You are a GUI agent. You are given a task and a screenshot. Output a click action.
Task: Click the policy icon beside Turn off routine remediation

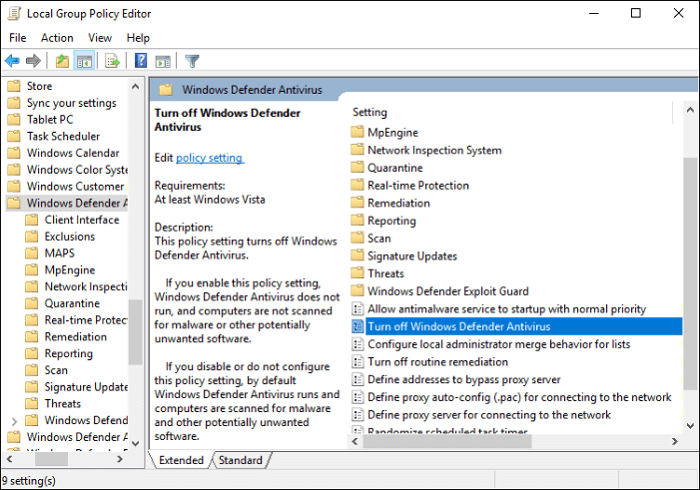pos(360,362)
